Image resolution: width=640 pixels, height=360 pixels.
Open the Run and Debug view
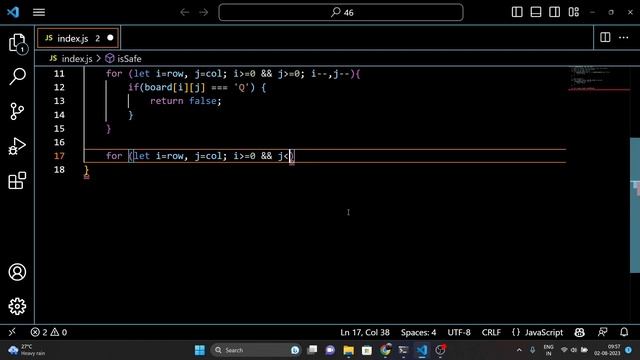(x=17, y=146)
